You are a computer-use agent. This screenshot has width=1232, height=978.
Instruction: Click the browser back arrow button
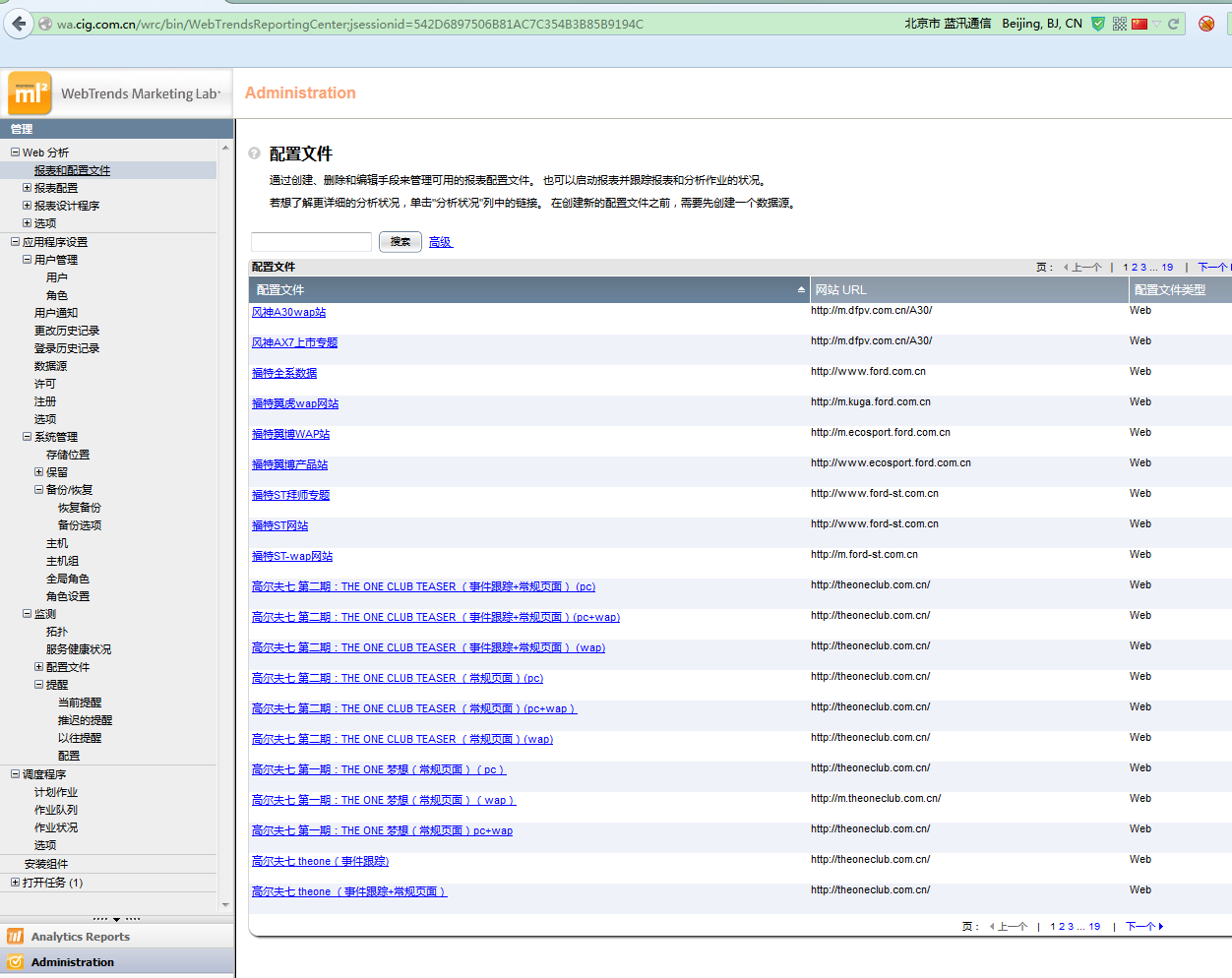[19, 24]
